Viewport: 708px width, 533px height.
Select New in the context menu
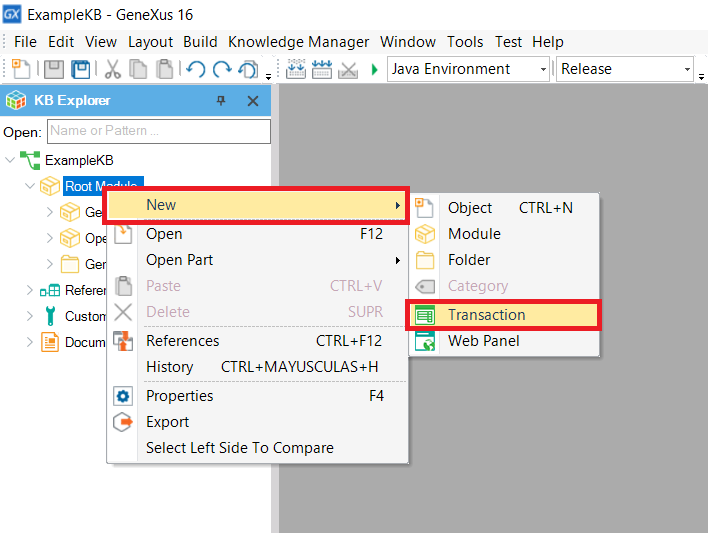(x=256, y=206)
